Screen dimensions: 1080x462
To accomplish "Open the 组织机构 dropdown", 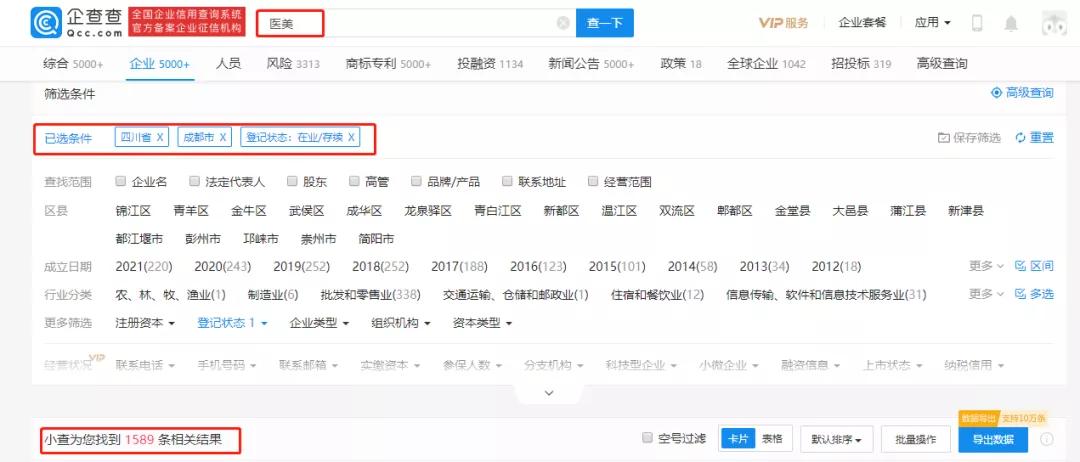I will point(401,322).
